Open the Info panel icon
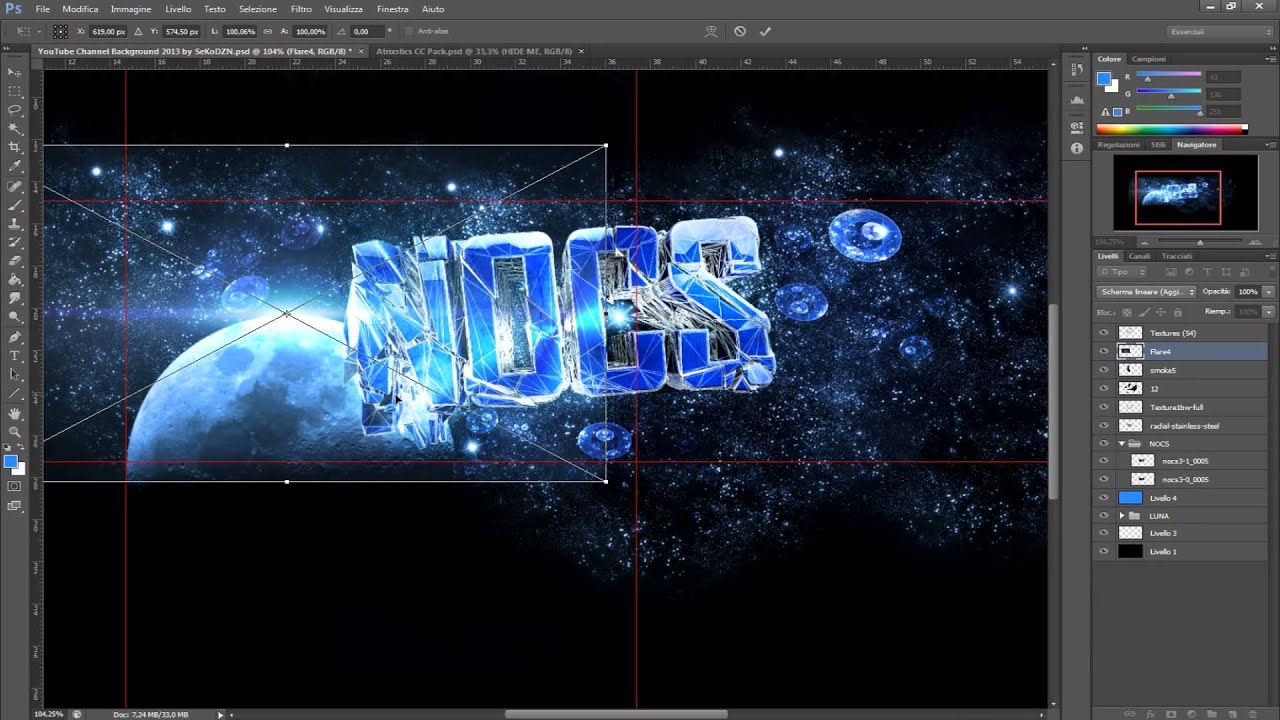 (1077, 148)
